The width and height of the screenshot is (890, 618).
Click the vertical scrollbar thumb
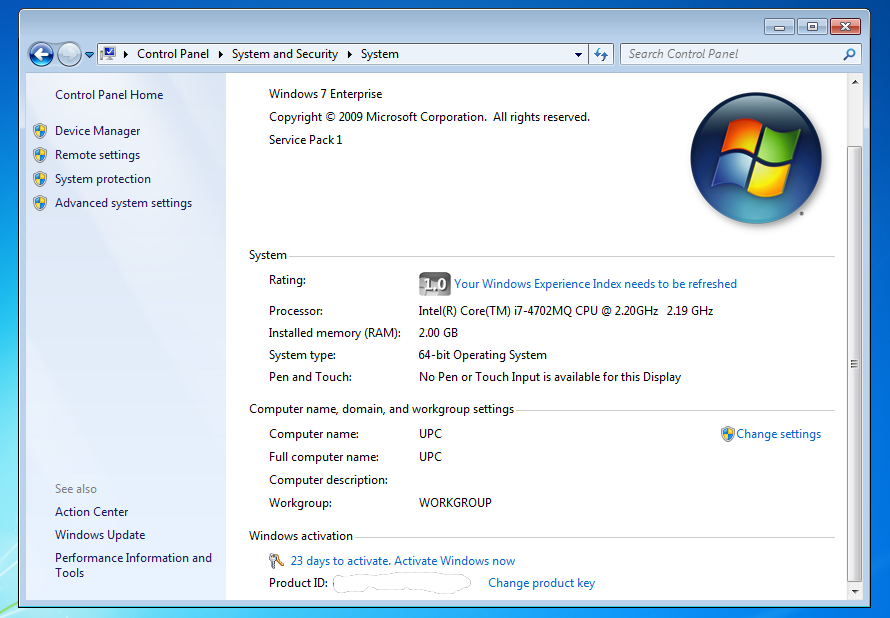(855, 363)
